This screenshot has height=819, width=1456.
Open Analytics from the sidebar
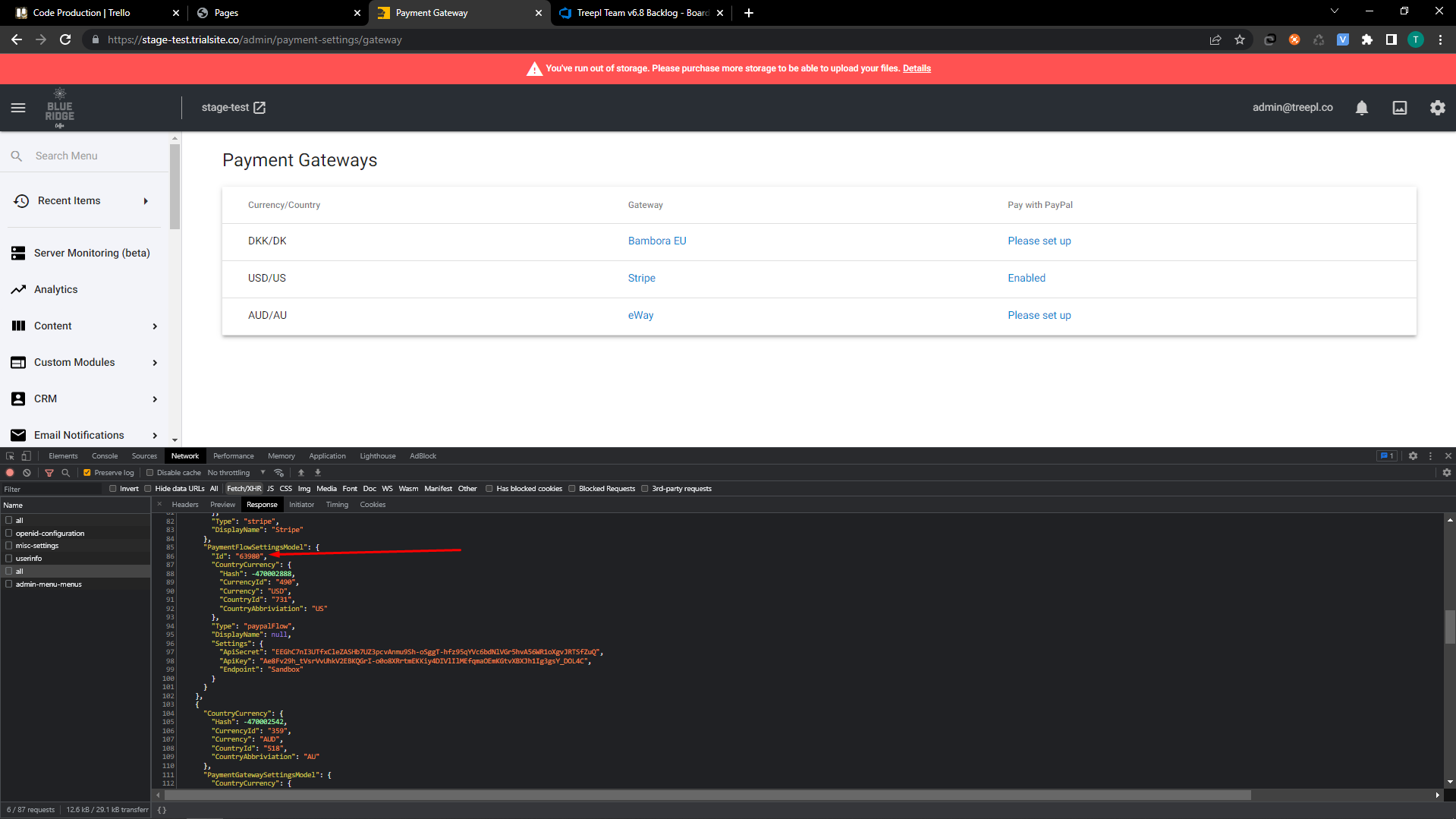(x=55, y=289)
